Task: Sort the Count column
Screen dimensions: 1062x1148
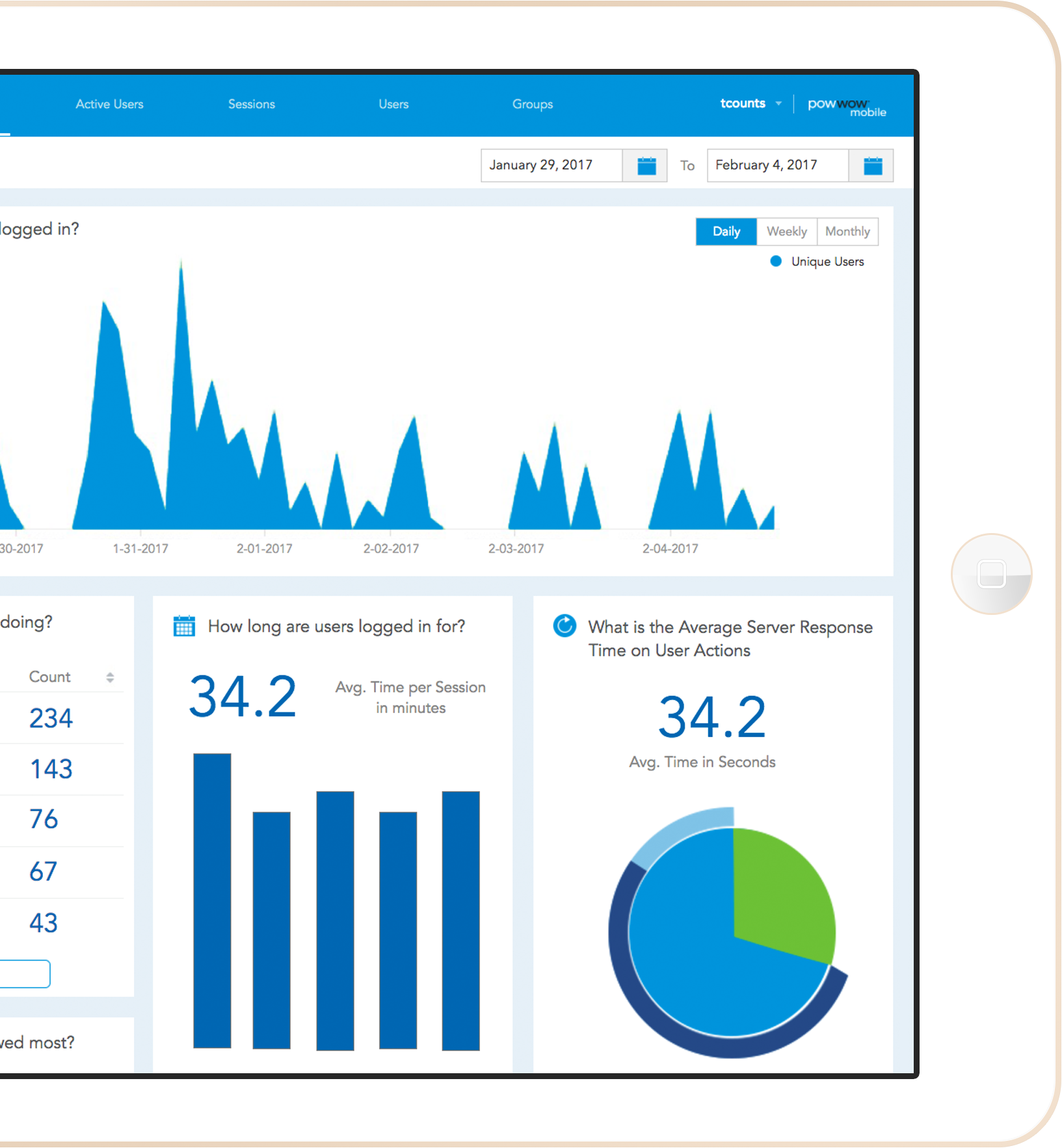Action: [110, 677]
